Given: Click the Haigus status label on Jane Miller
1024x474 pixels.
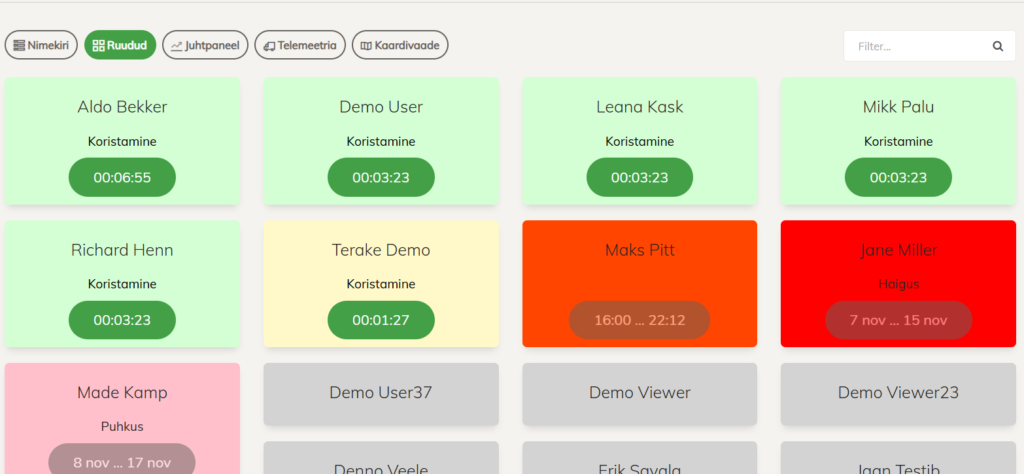Looking at the screenshot, I should (898, 284).
